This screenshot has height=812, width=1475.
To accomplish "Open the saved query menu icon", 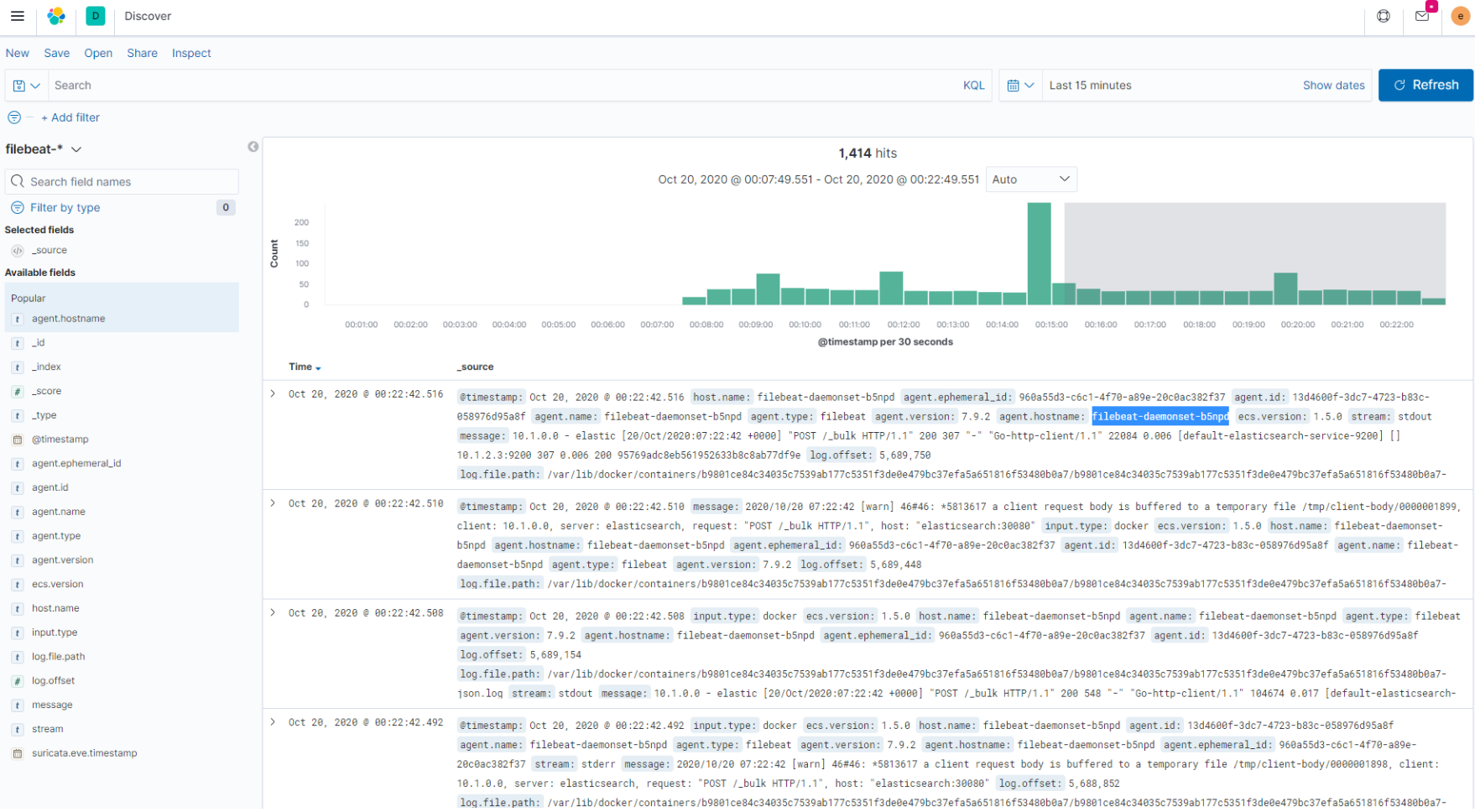I will click(27, 86).
